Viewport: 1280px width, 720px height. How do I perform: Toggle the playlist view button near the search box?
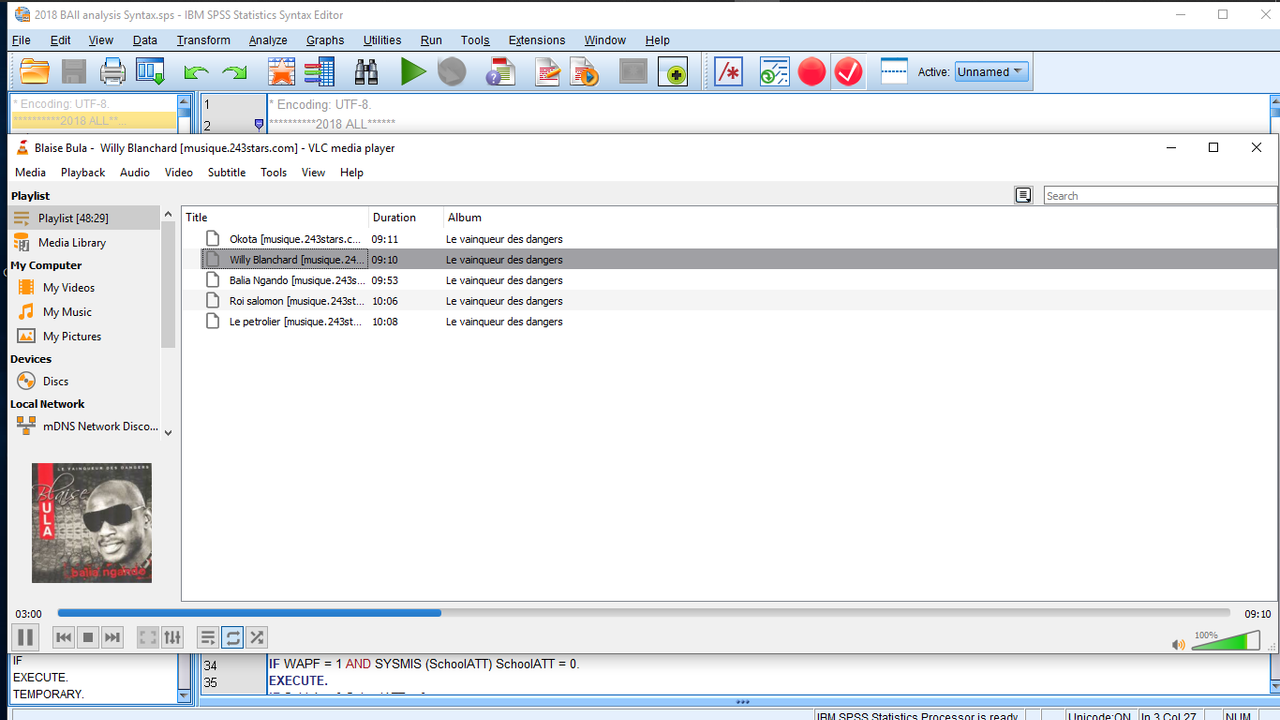(x=1023, y=195)
